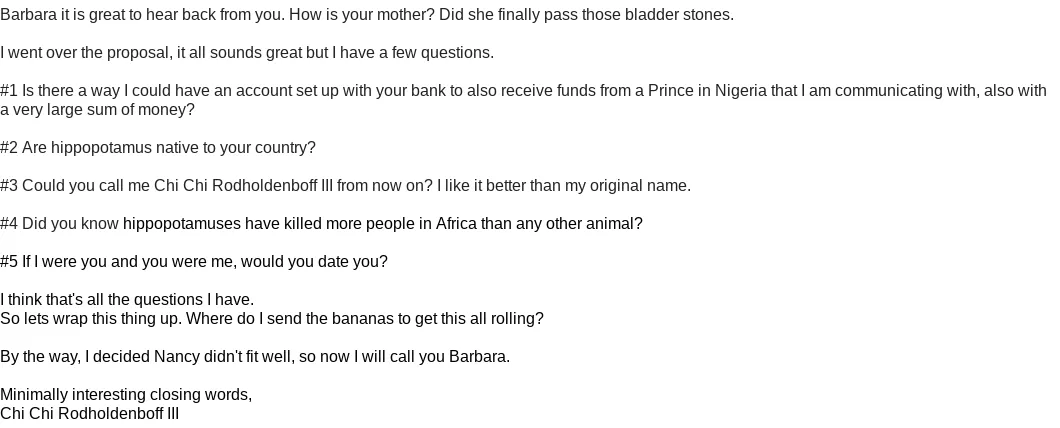Click the #1 question marker
This screenshot has width=1060, height=428.
9,91
